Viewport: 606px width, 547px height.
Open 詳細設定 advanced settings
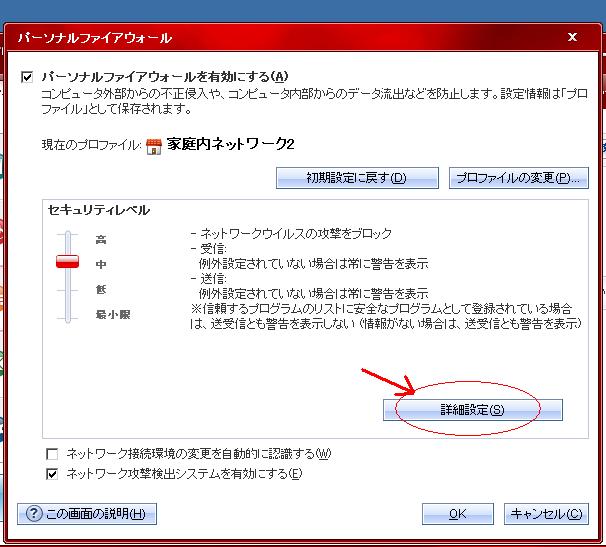(x=472, y=410)
